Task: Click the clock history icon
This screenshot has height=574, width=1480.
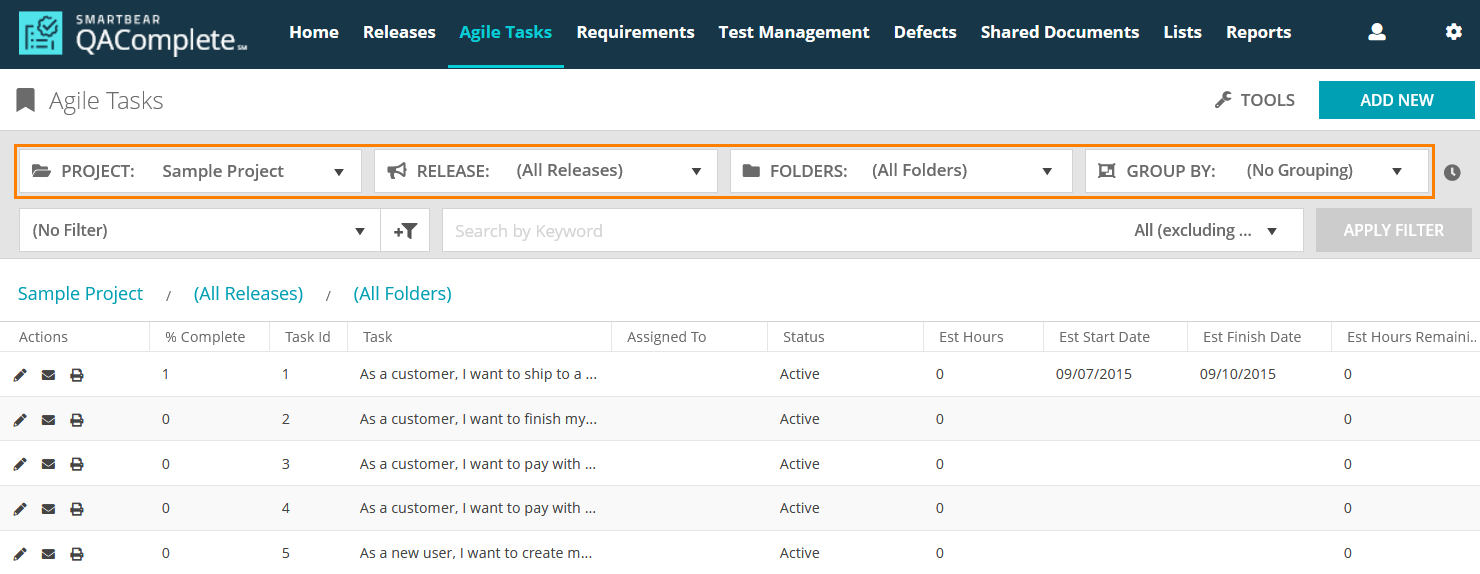Action: (1453, 172)
